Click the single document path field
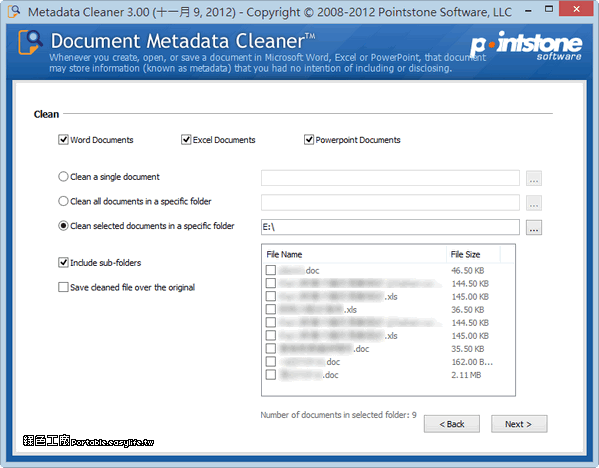The height and width of the screenshot is (468, 599). pyautogui.click(x=390, y=178)
